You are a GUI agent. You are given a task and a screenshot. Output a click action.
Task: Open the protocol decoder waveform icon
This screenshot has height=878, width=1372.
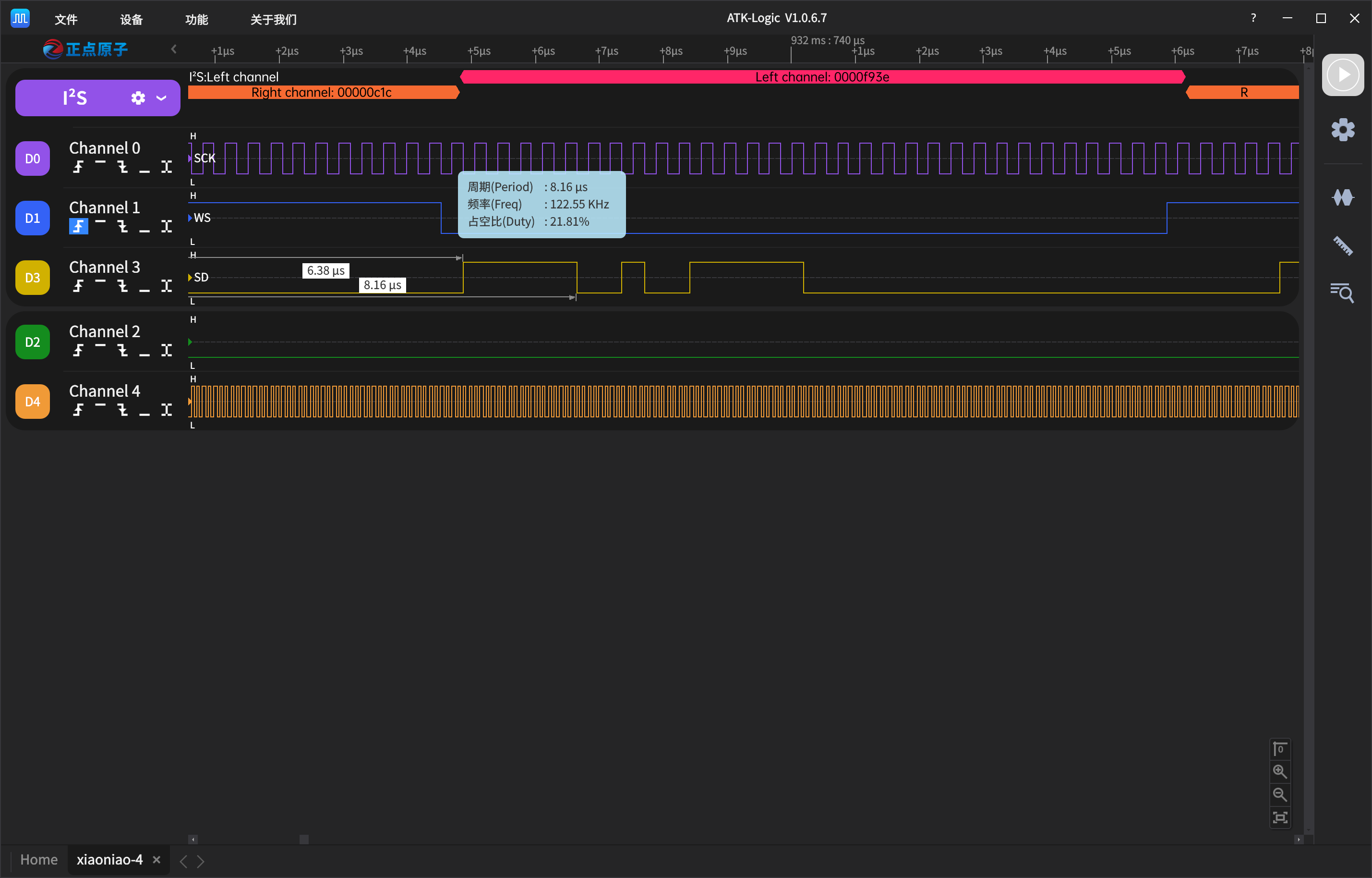coord(1342,197)
